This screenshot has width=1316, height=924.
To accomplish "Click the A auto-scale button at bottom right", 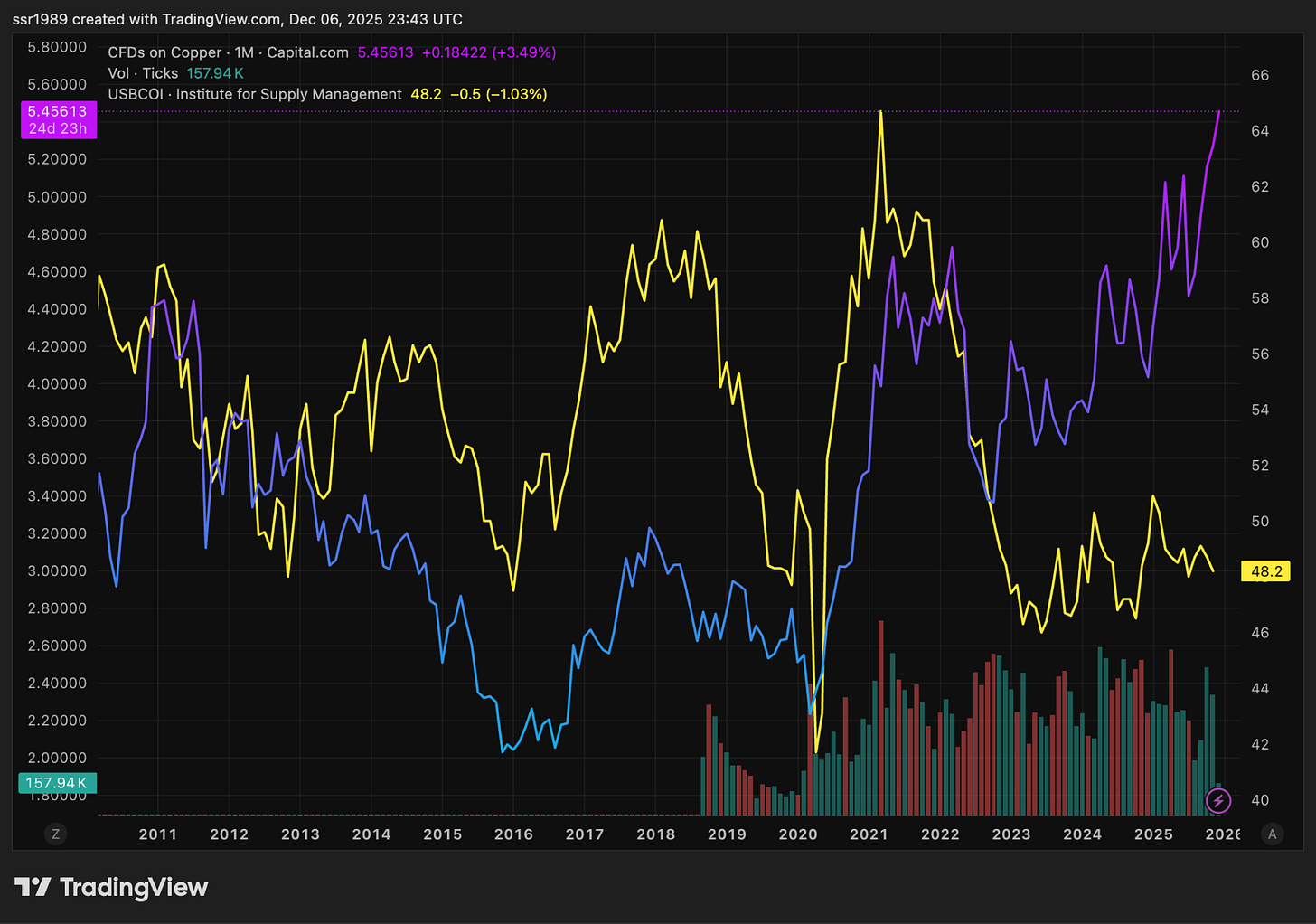I will (1273, 834).
